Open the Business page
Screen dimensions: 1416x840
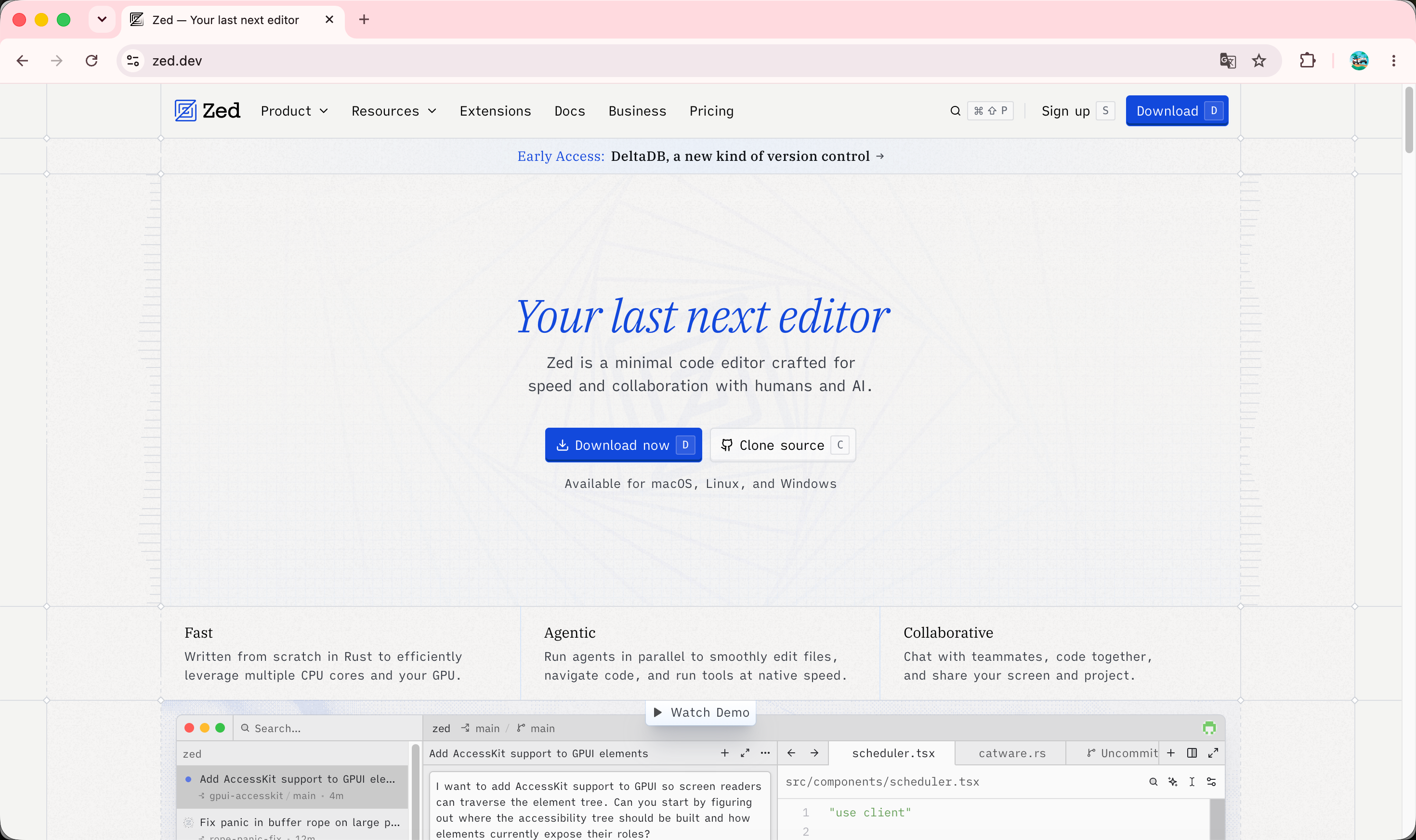click(637, 111)
